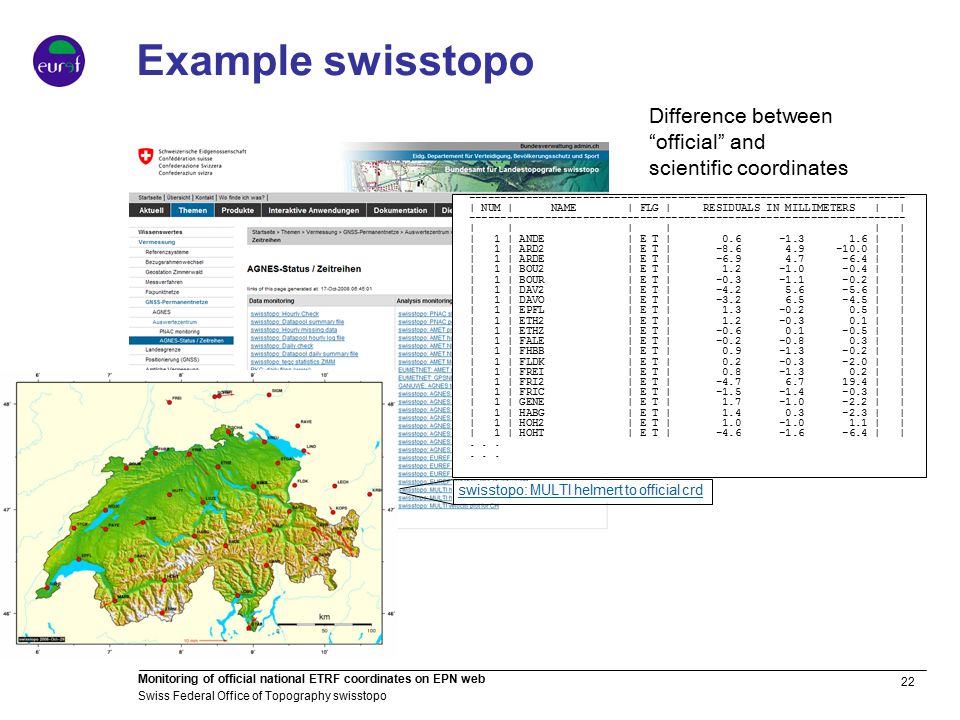The image size is (960, 720).
Task: Open Landesgrenze in the sidebar
Action: coord(163,350)
